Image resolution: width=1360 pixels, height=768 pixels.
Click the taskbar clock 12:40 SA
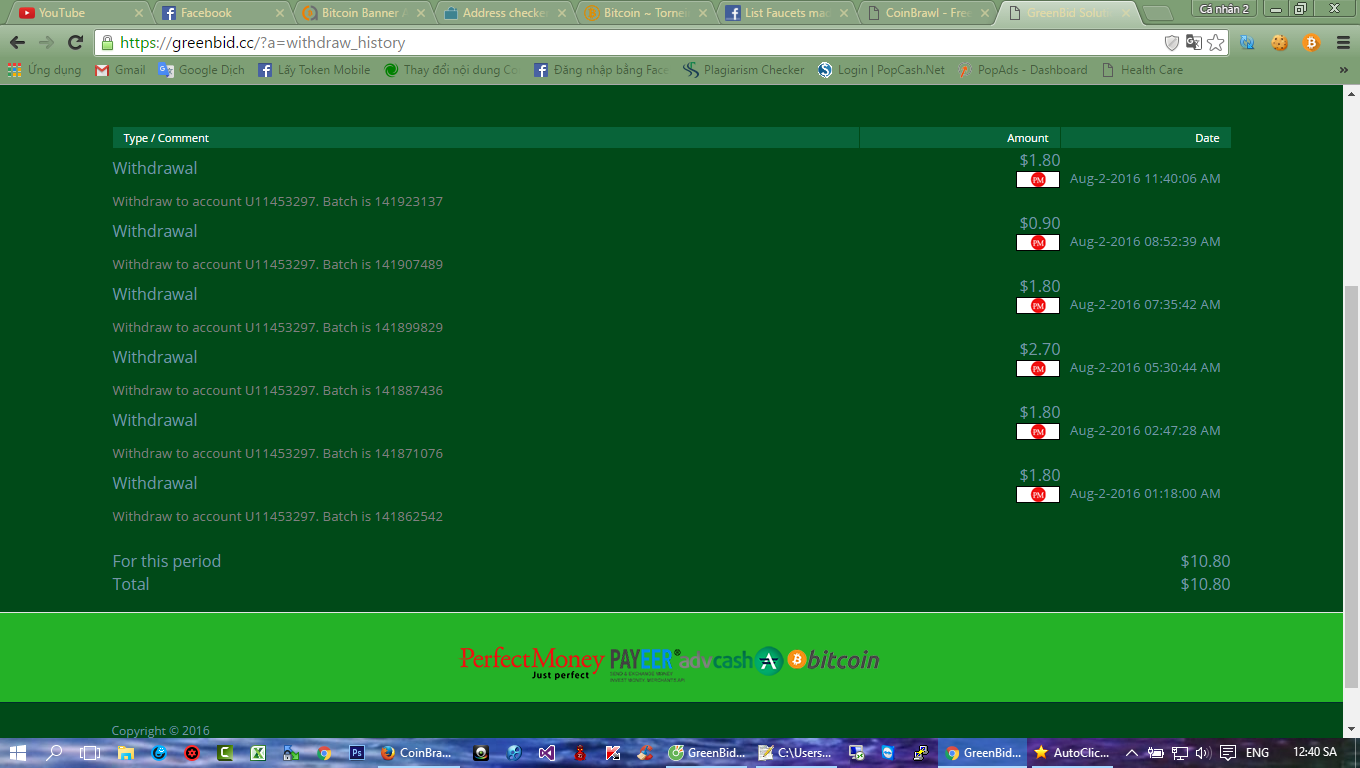[x=1314, y=752]
